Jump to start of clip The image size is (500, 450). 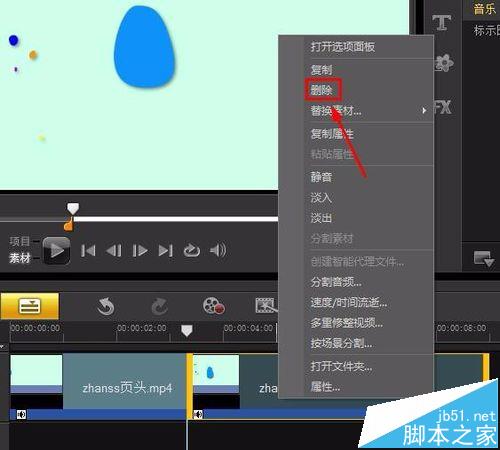(x=88, y=251)
